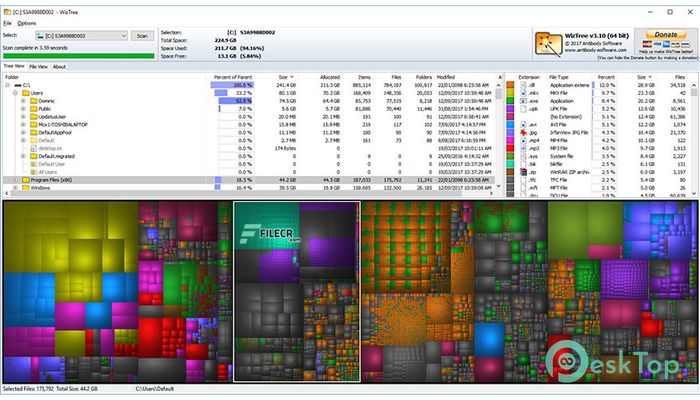The width and height of the screenshot is (700, 400).
Task: Click the .exe file type icon
Action: pyautogui.click(x=523, y=101)
